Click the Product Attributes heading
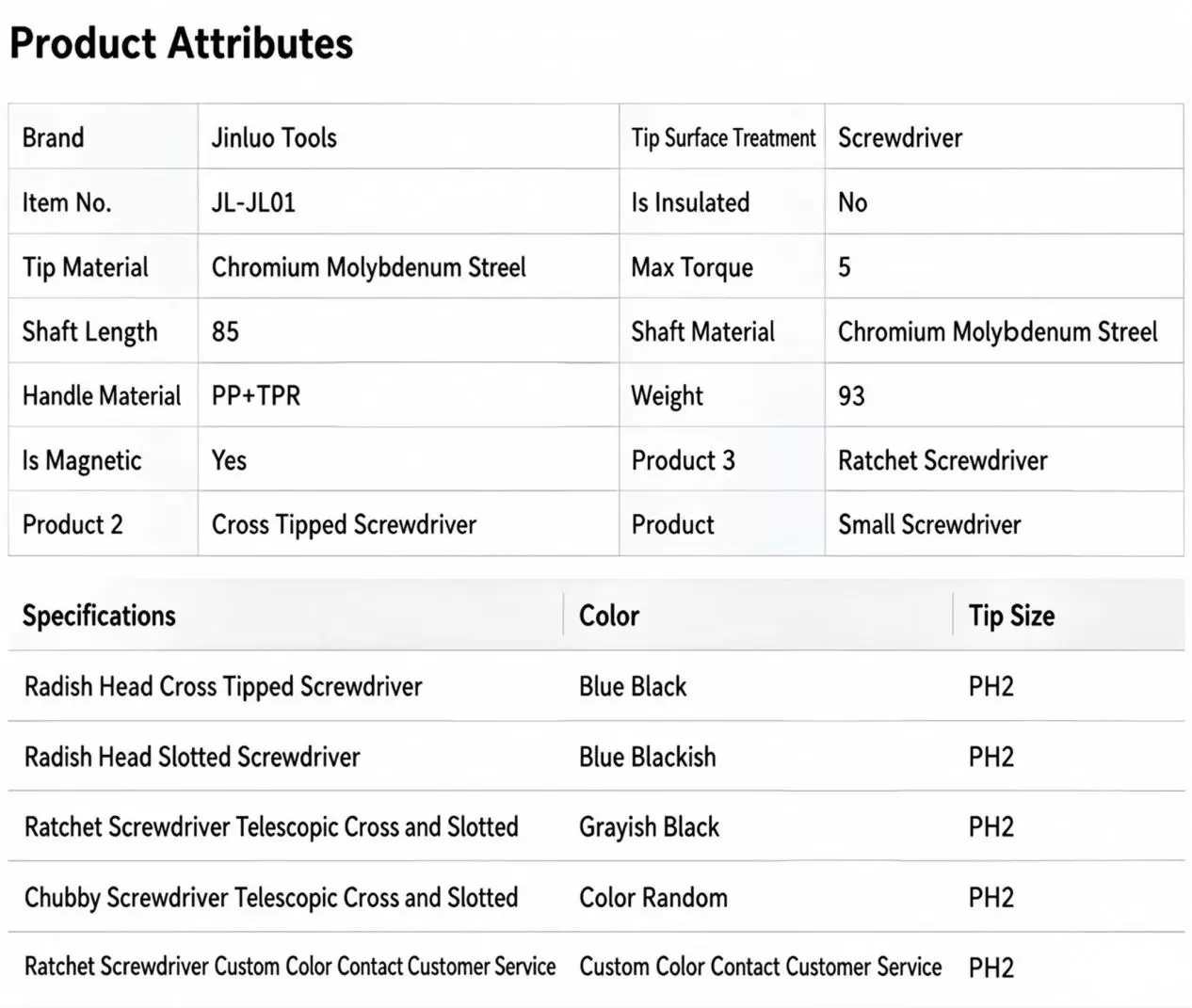 182,43
